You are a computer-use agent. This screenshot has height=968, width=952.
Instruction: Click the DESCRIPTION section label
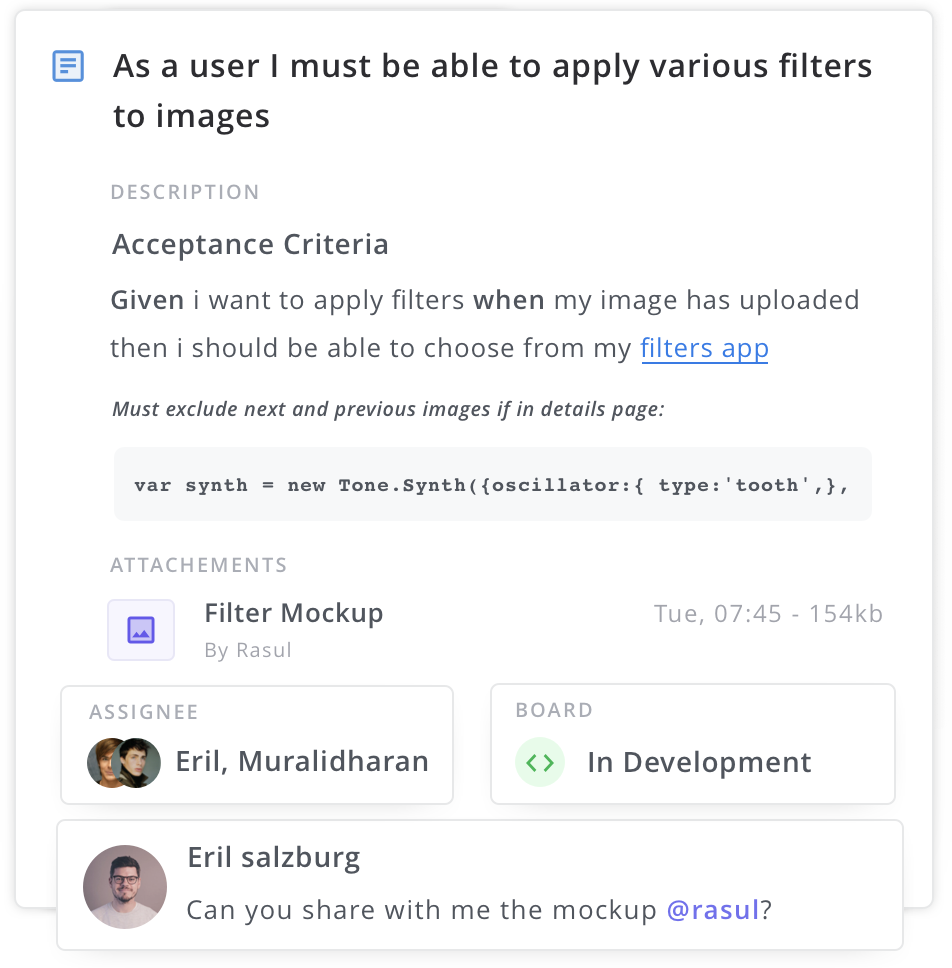185,192
